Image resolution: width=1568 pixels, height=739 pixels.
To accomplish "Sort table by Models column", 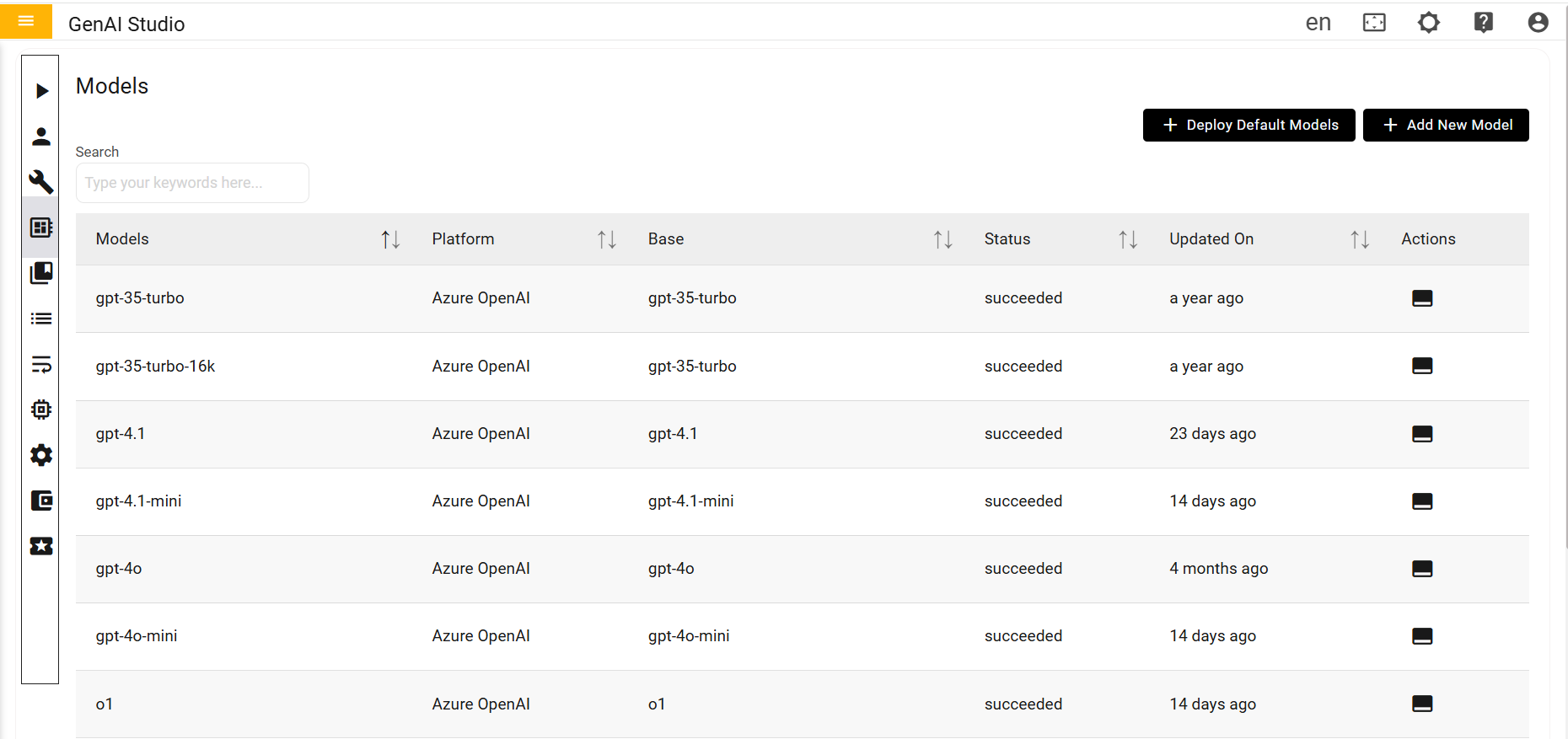I will click(x=390, y=239).
